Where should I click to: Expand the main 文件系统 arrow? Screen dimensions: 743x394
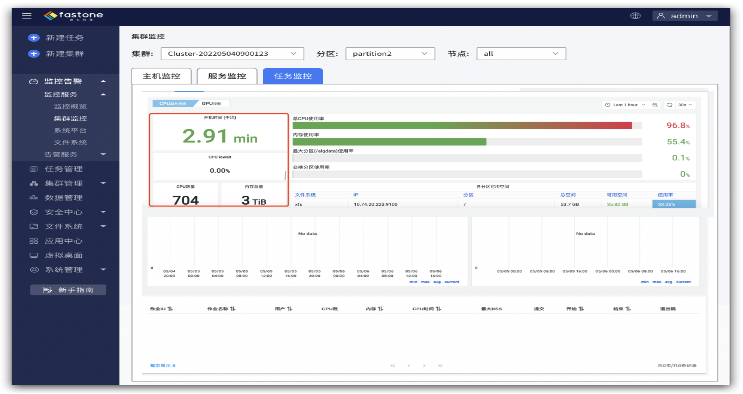103,226
